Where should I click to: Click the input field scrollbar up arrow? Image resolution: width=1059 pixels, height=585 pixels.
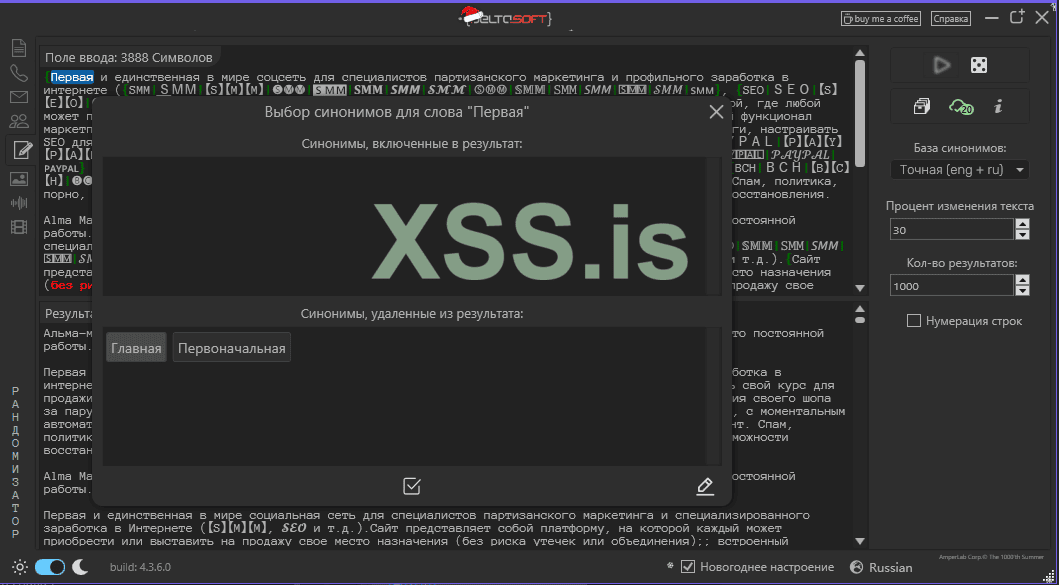click(x=860, y=53)
